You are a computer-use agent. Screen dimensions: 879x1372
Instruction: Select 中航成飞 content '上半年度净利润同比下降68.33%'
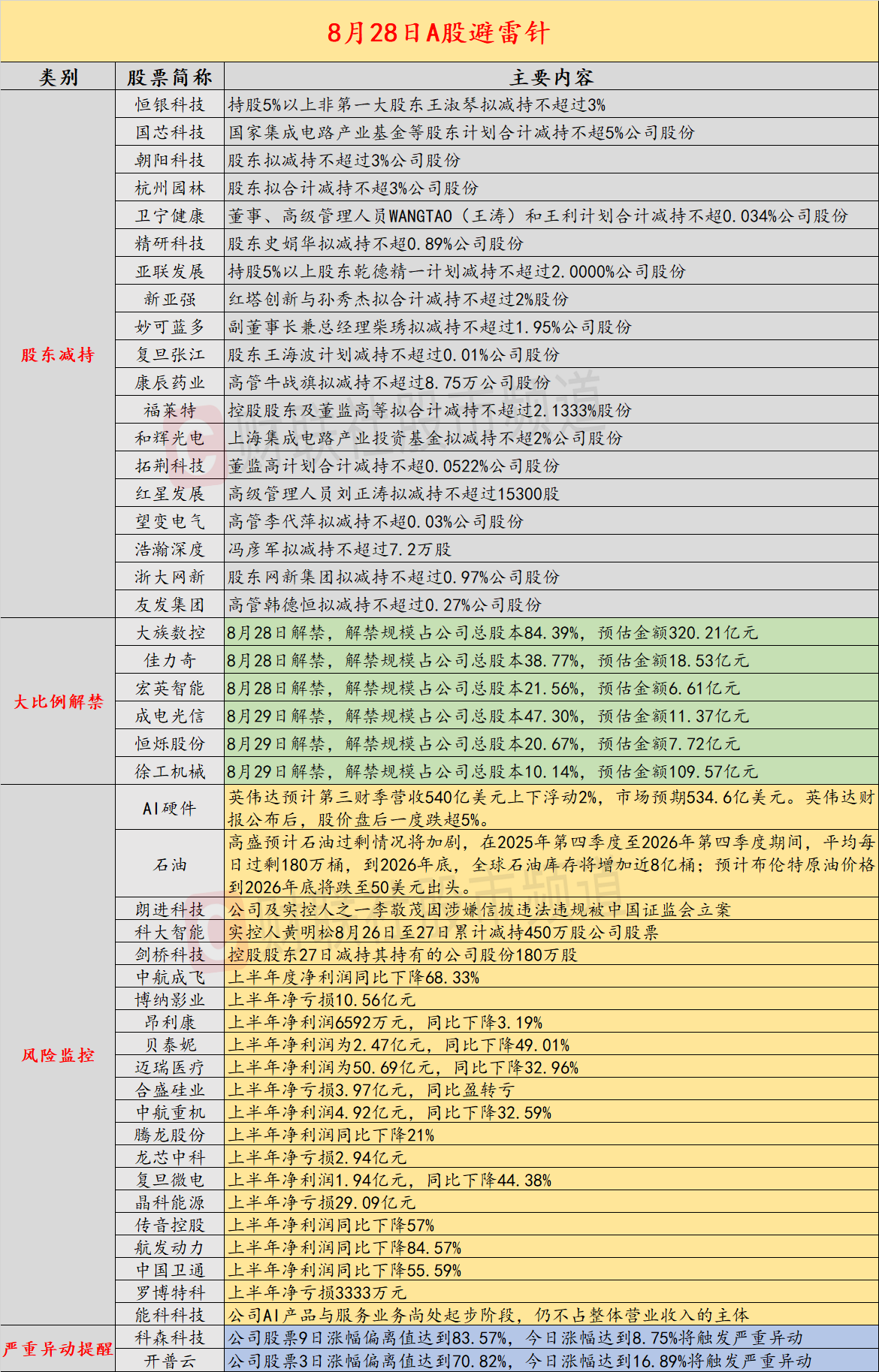354,977
